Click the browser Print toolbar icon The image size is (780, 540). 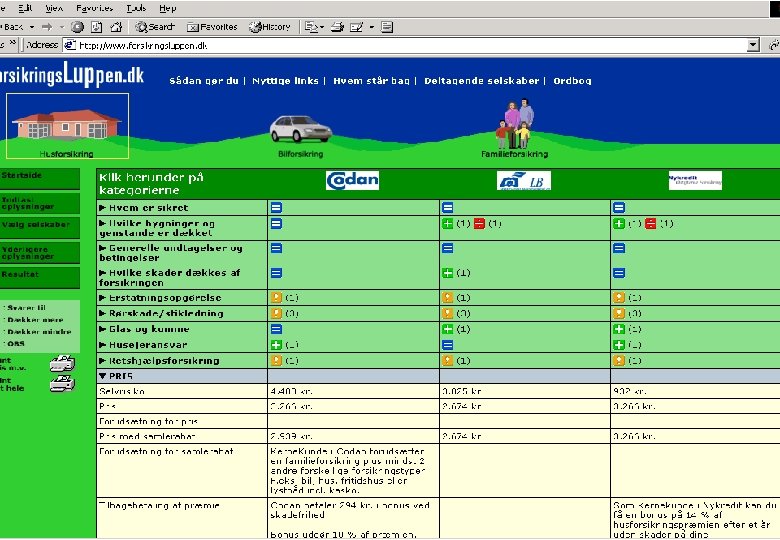[337, 27]
